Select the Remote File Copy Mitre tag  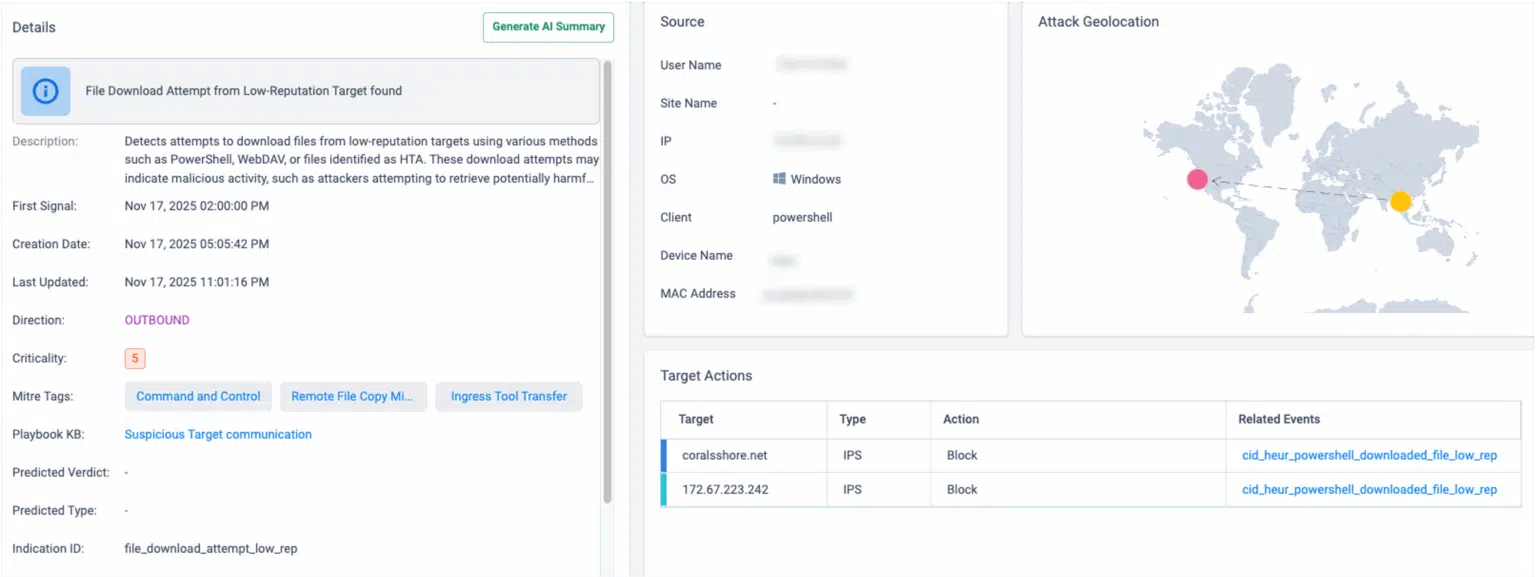(x=352, y=396)
